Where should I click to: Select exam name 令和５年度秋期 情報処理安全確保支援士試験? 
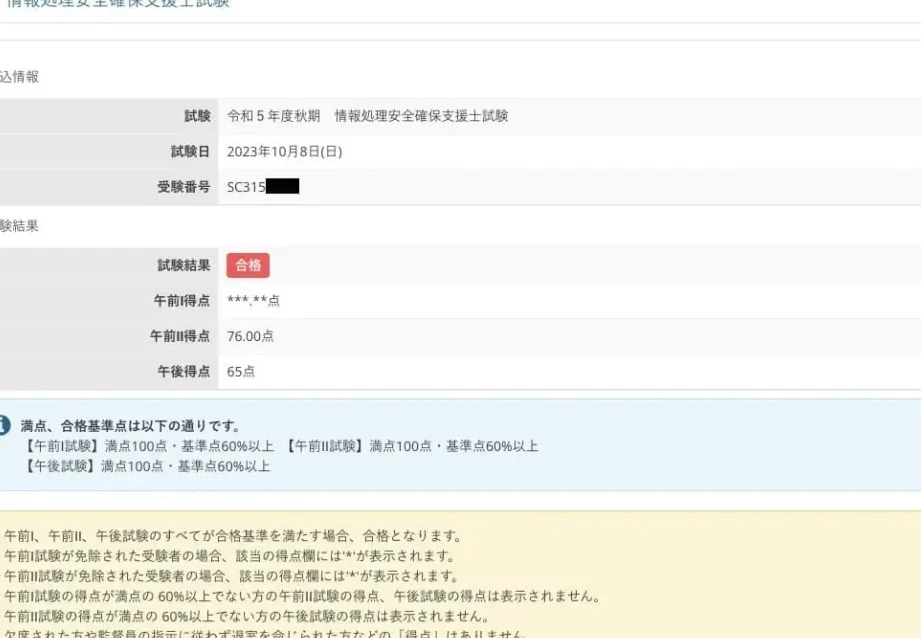tap(368, 116)
